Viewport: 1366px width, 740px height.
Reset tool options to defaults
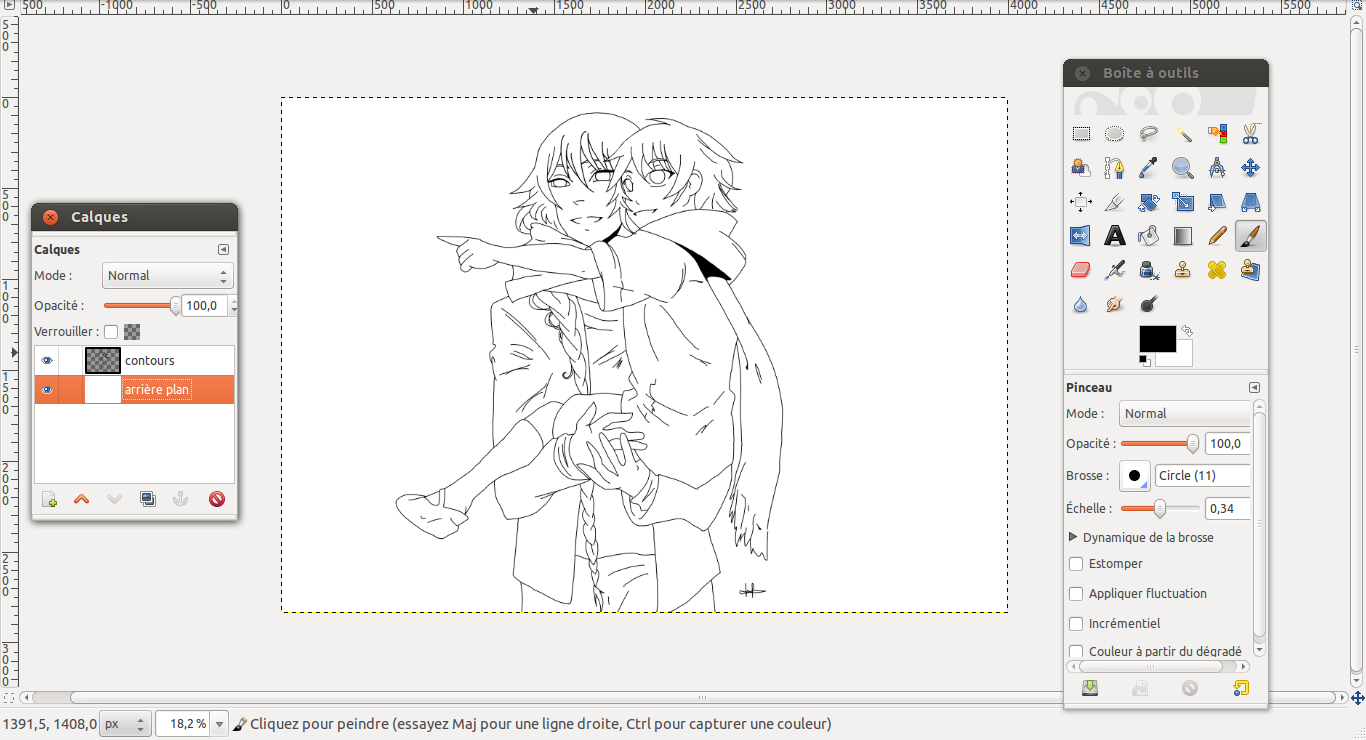pos(1241,688)
